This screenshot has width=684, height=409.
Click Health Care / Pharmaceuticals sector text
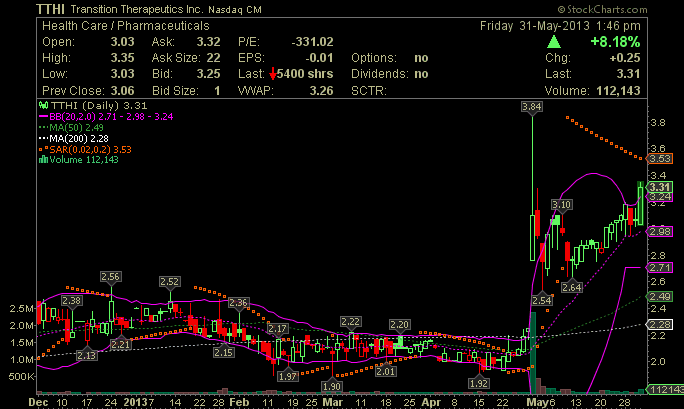click(x=126, y=26)
